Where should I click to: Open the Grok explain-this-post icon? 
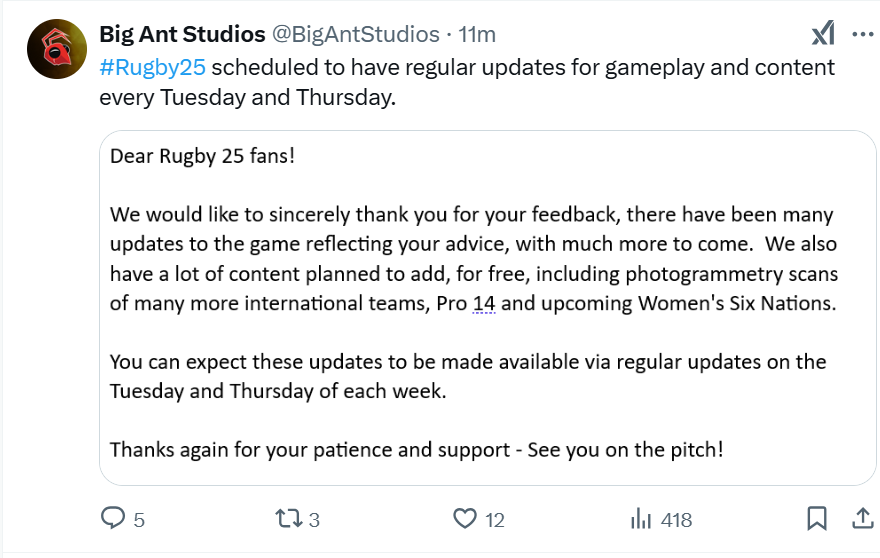tap(823, 34)
